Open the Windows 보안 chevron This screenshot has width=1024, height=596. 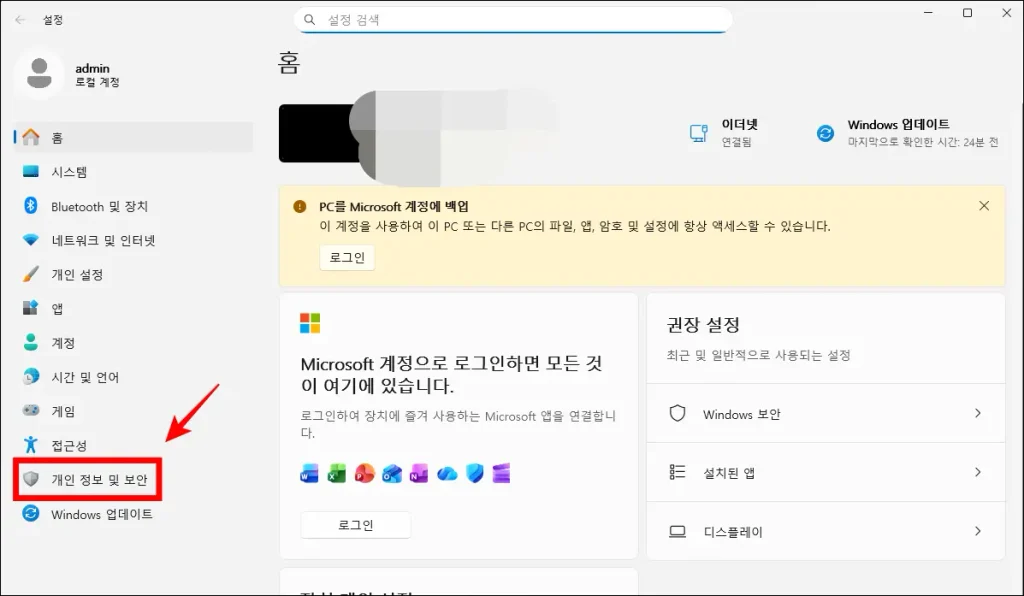click(978, 413)
